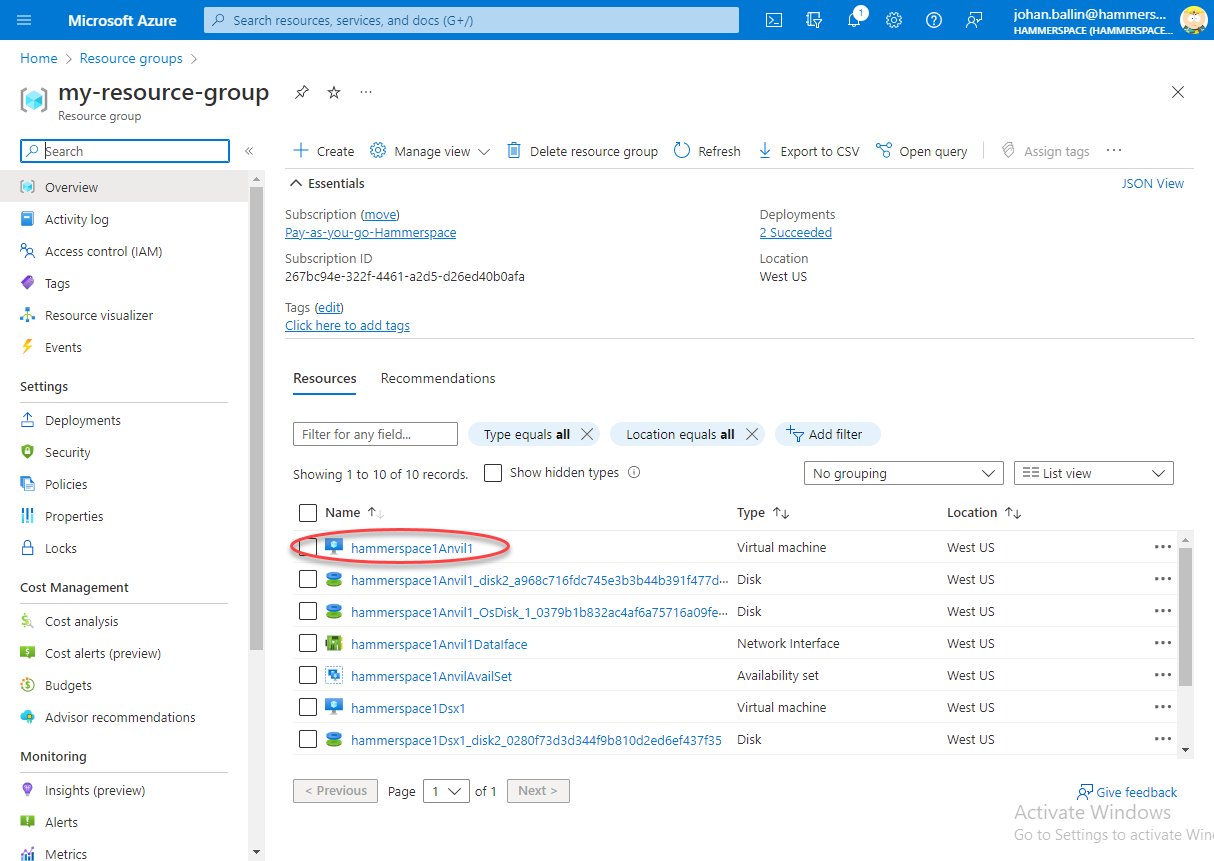Toggle Show hidden types checkbox
Viewport: 1214px width, 861px height.
493,473
